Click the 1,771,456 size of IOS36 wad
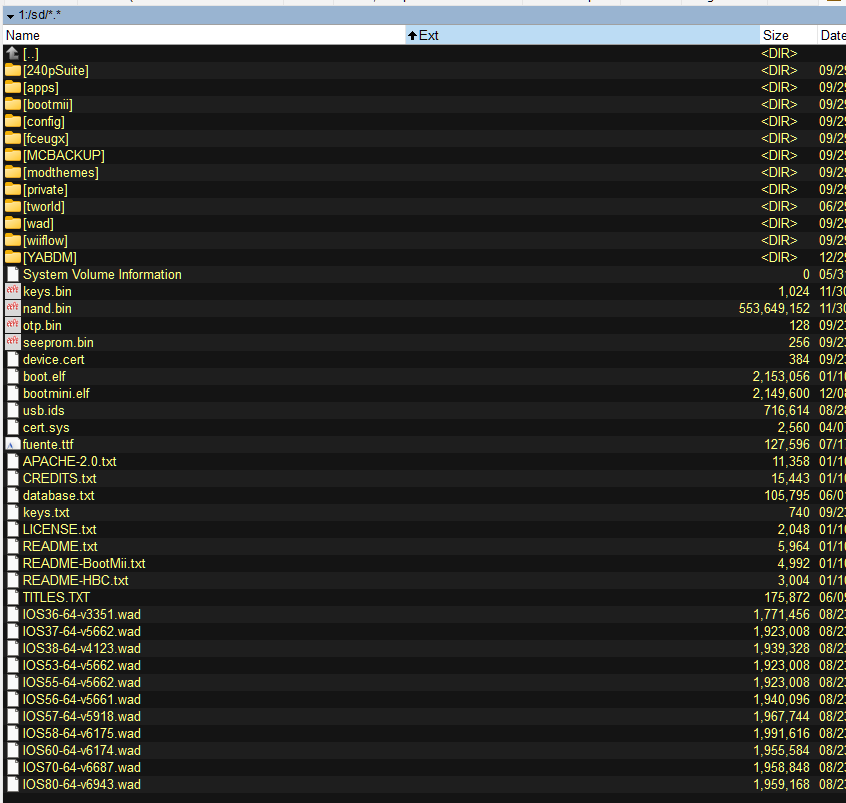 782,615
